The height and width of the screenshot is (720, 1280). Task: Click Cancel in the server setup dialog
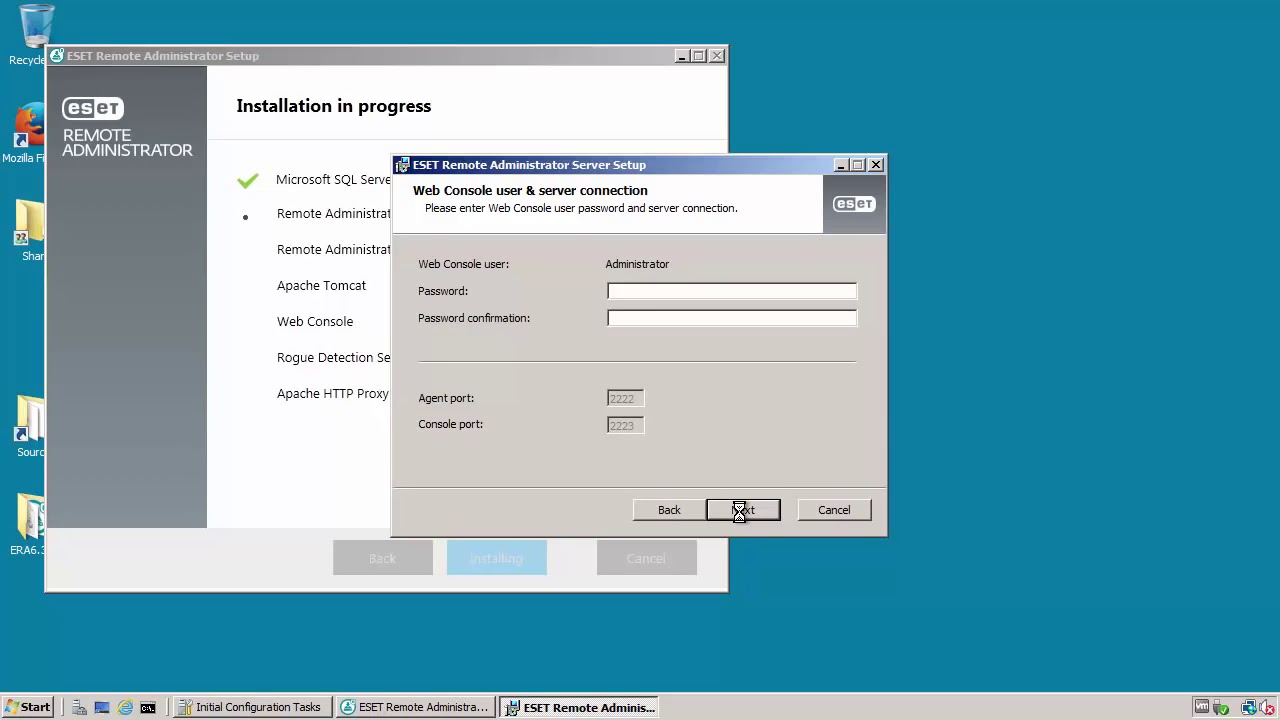pyautogui.click(x=834, y=510)
